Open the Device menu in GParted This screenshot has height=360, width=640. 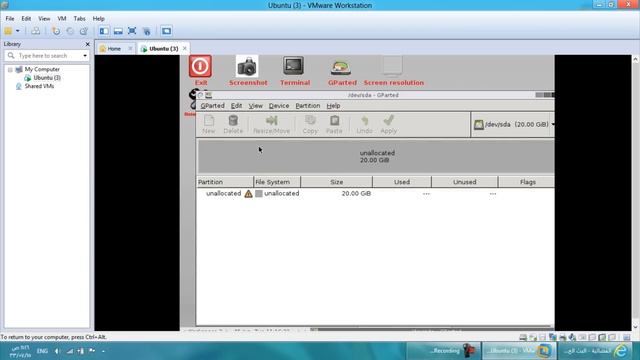point(279,106)
